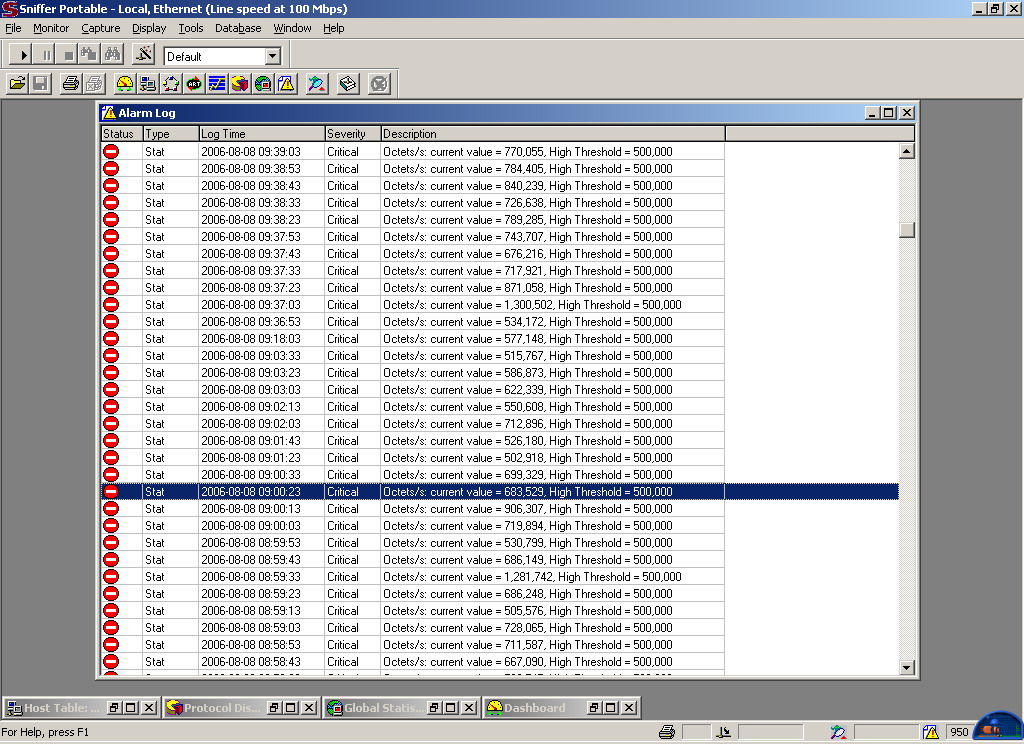Screen dimensions: 1024x744
Task: Open the Address Book toolbar icon
Action: coord(347,84)
